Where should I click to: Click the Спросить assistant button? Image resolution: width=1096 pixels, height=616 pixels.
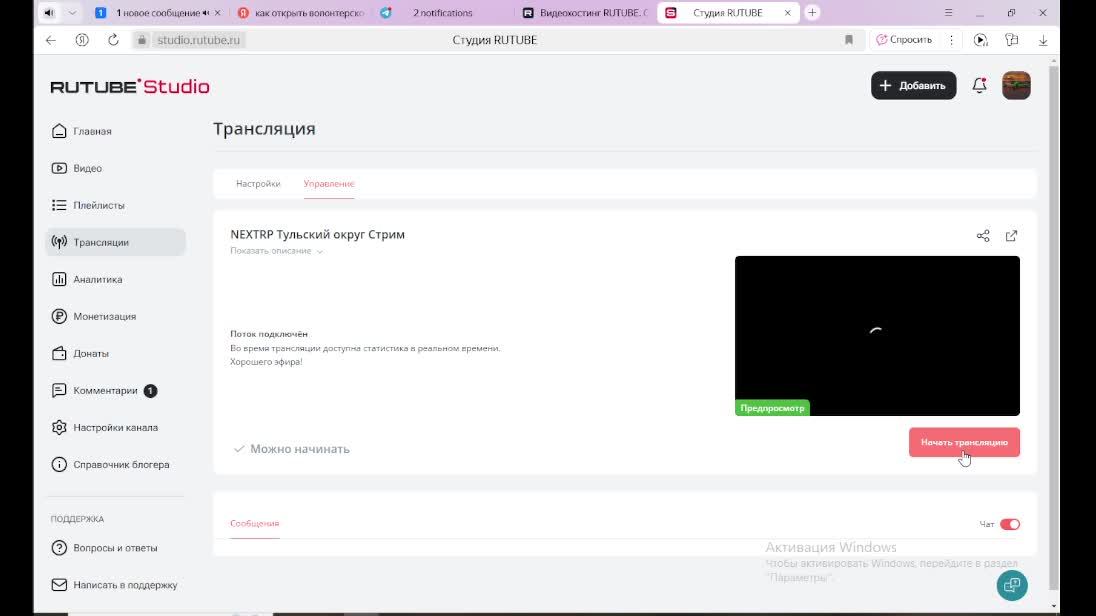pos(904,40)
